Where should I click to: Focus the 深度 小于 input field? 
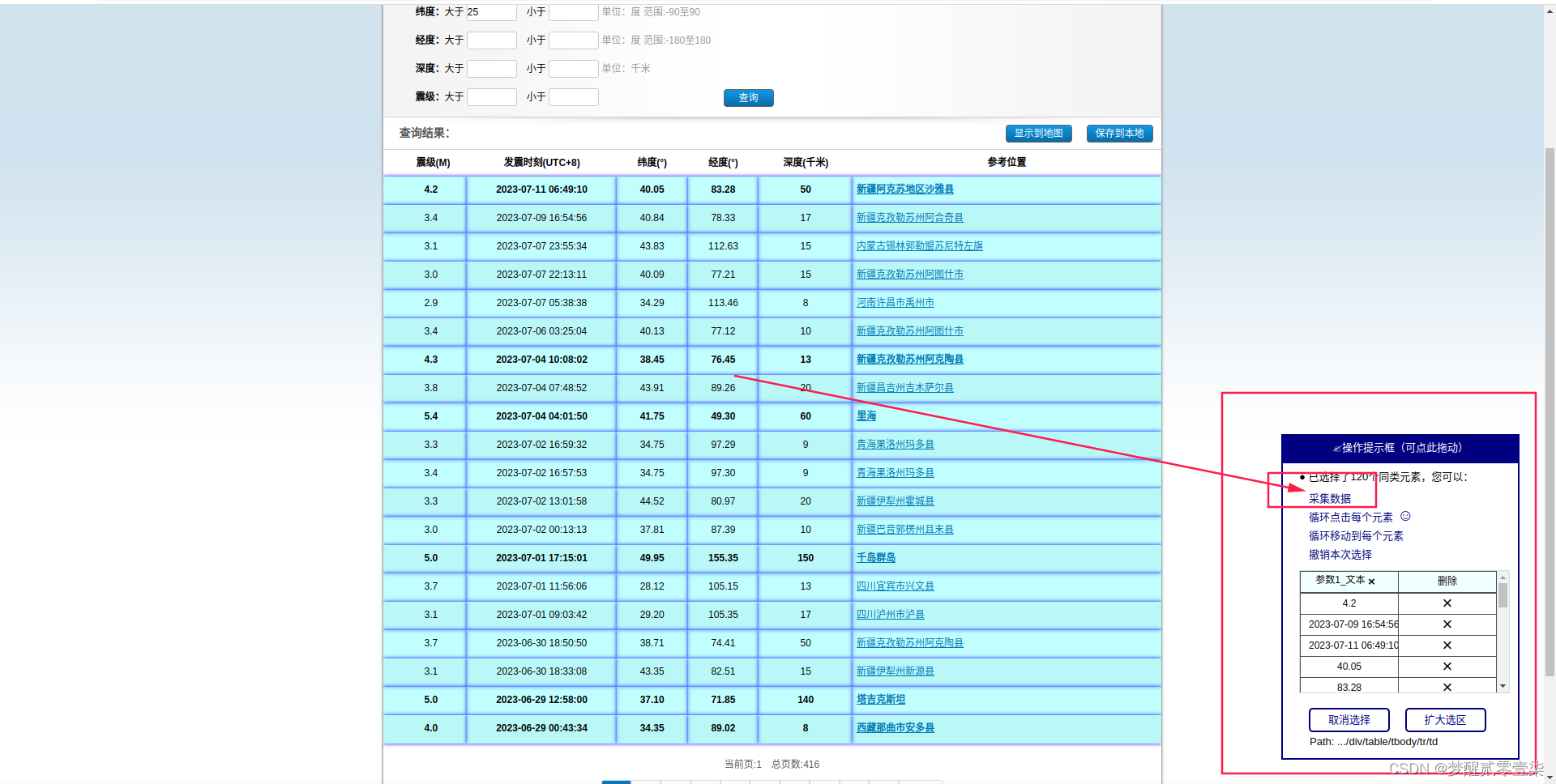pos(573,69)
